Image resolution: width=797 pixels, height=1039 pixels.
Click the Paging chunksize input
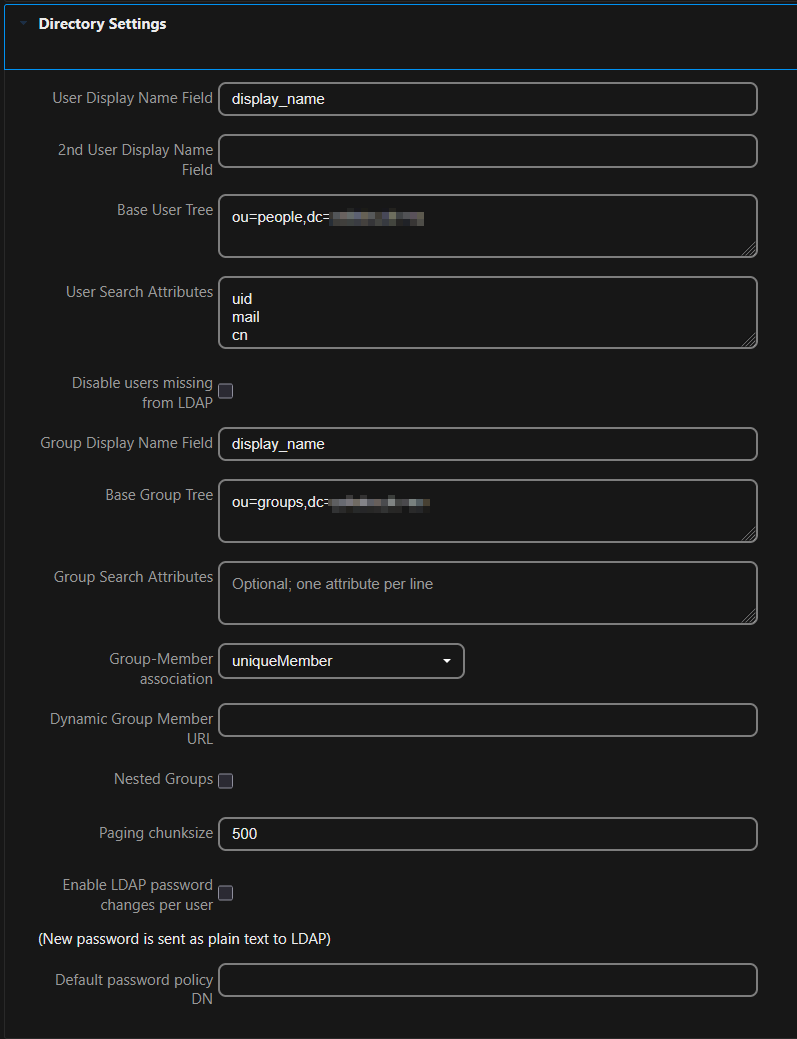[487, 833]
